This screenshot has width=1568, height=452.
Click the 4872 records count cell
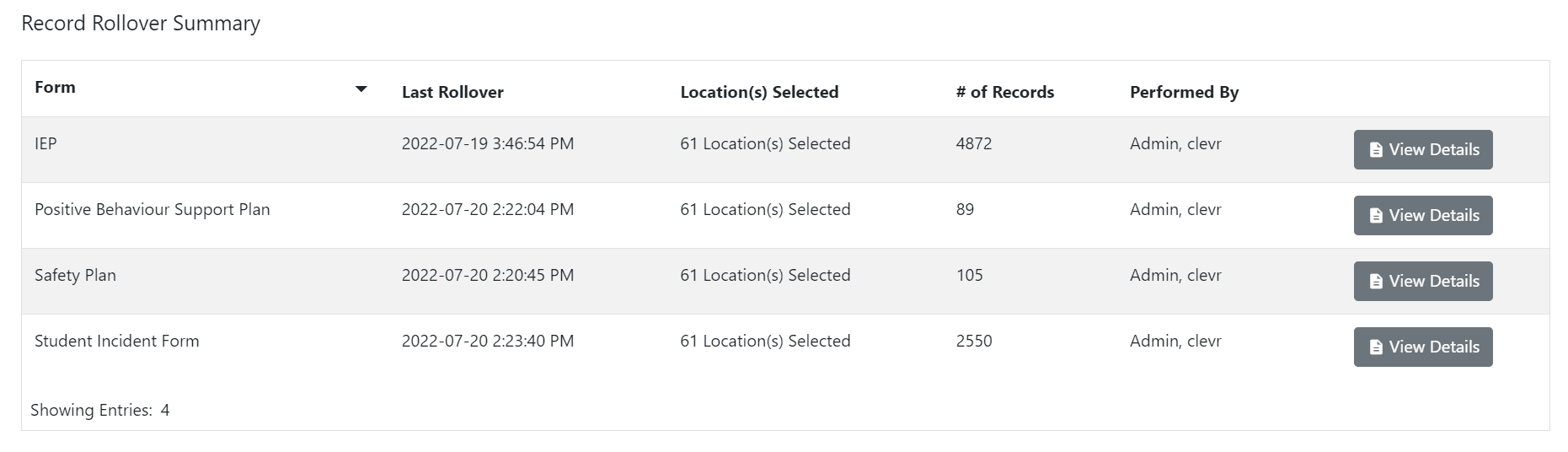tap(974, 144)
